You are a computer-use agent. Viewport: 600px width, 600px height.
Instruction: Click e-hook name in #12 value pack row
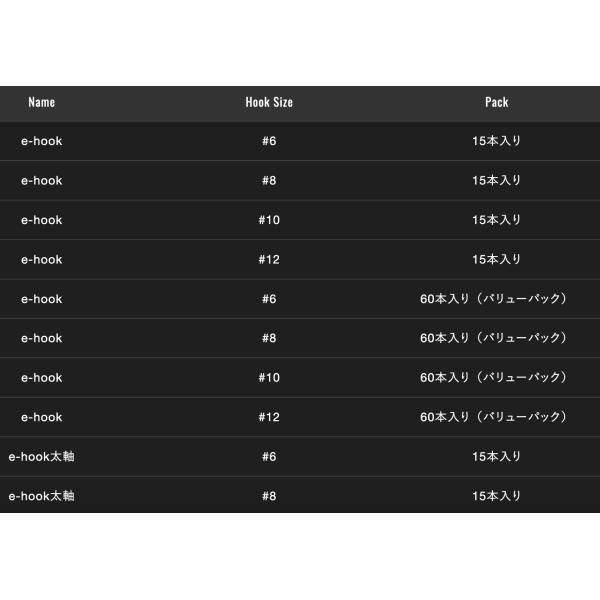[41, 417]
